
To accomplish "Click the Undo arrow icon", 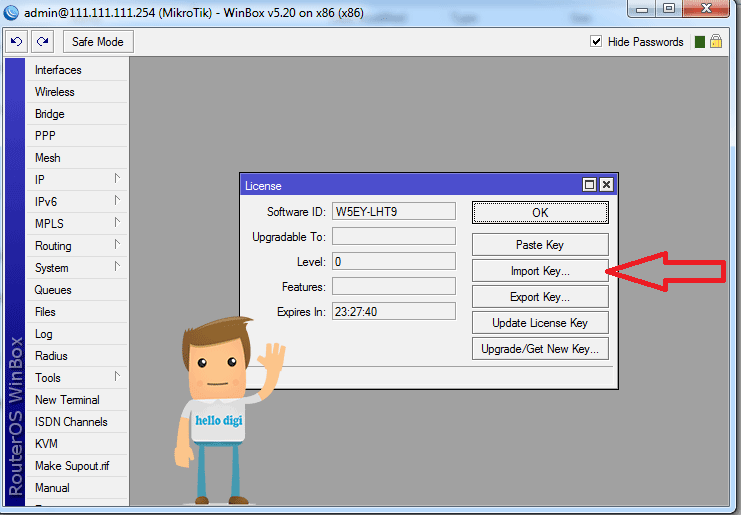I will coord(17,42).
